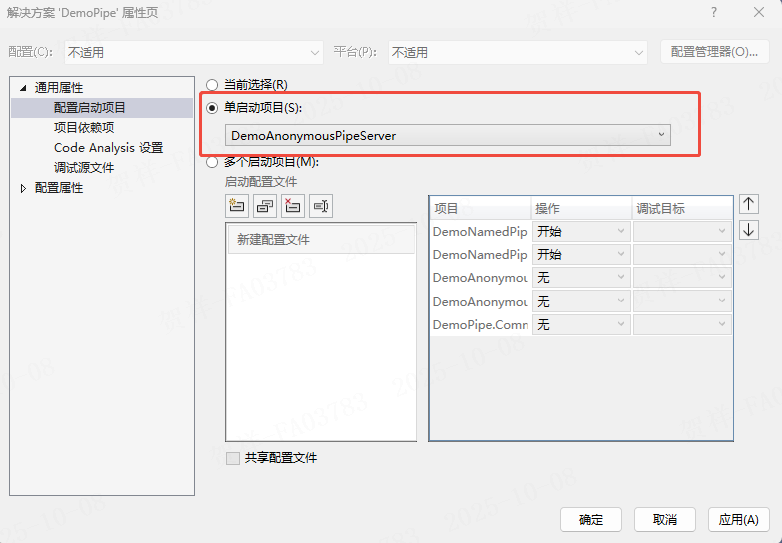
Task: Expand the 配置属性 tree node
Action: pos(23,188)
